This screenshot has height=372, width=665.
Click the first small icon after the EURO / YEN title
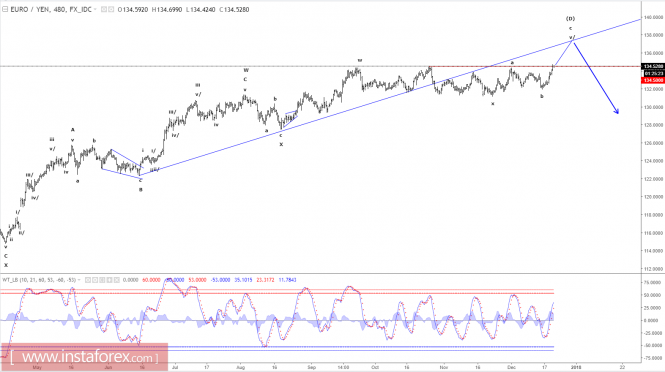(x=104, y=9)
